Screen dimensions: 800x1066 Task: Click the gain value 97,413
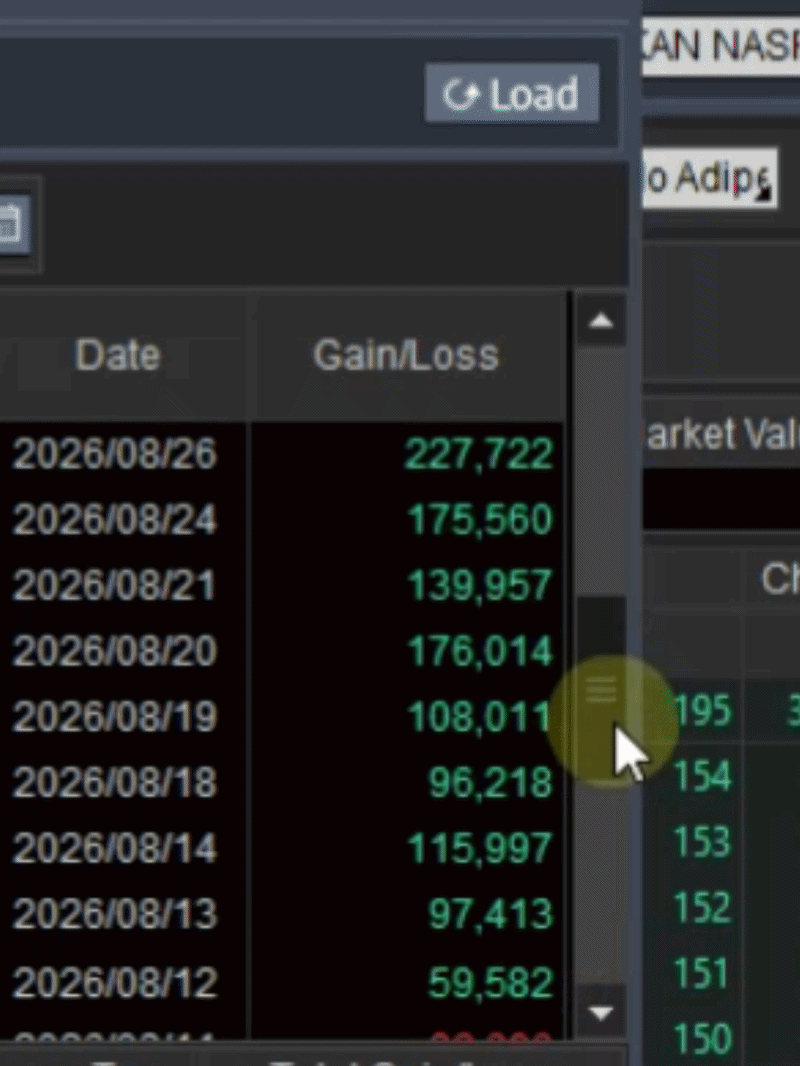[x=490, y=914]
